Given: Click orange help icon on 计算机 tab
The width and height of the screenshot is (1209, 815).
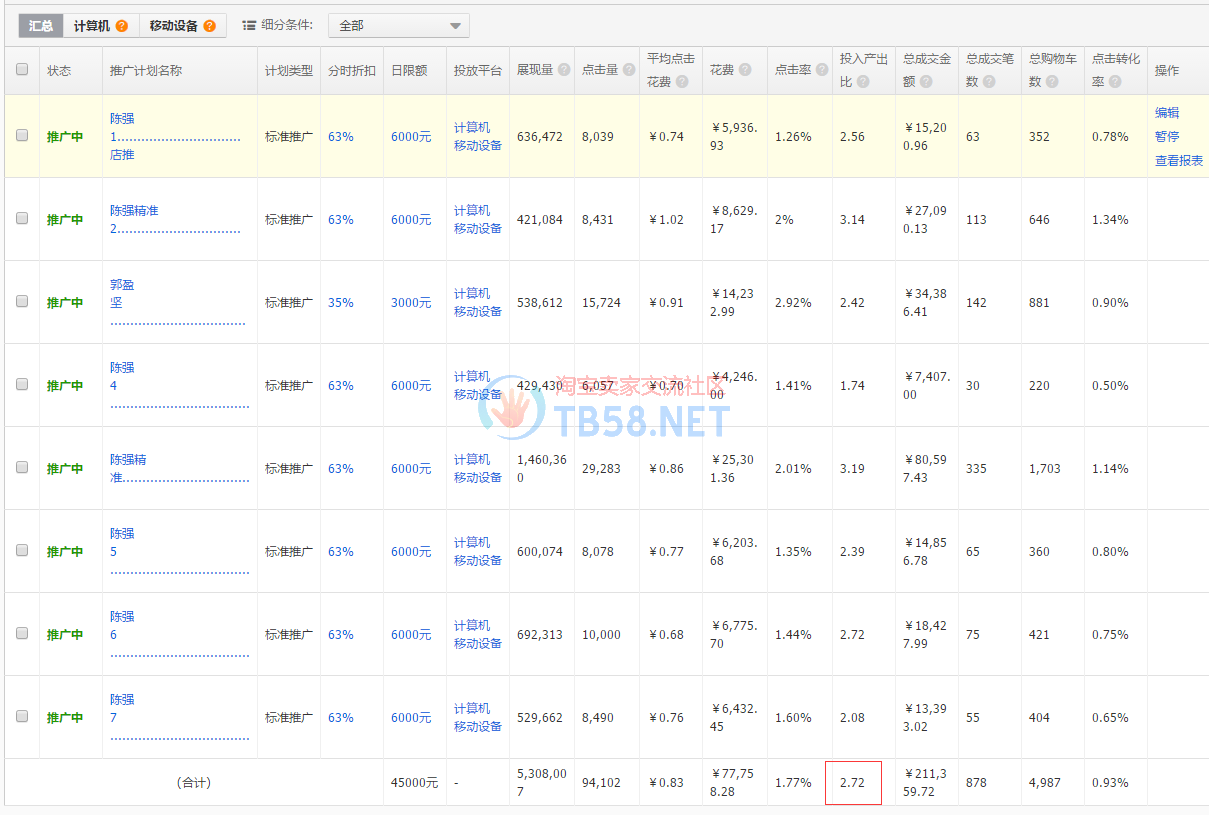Looking at the screenshot, I should [121, 26].
